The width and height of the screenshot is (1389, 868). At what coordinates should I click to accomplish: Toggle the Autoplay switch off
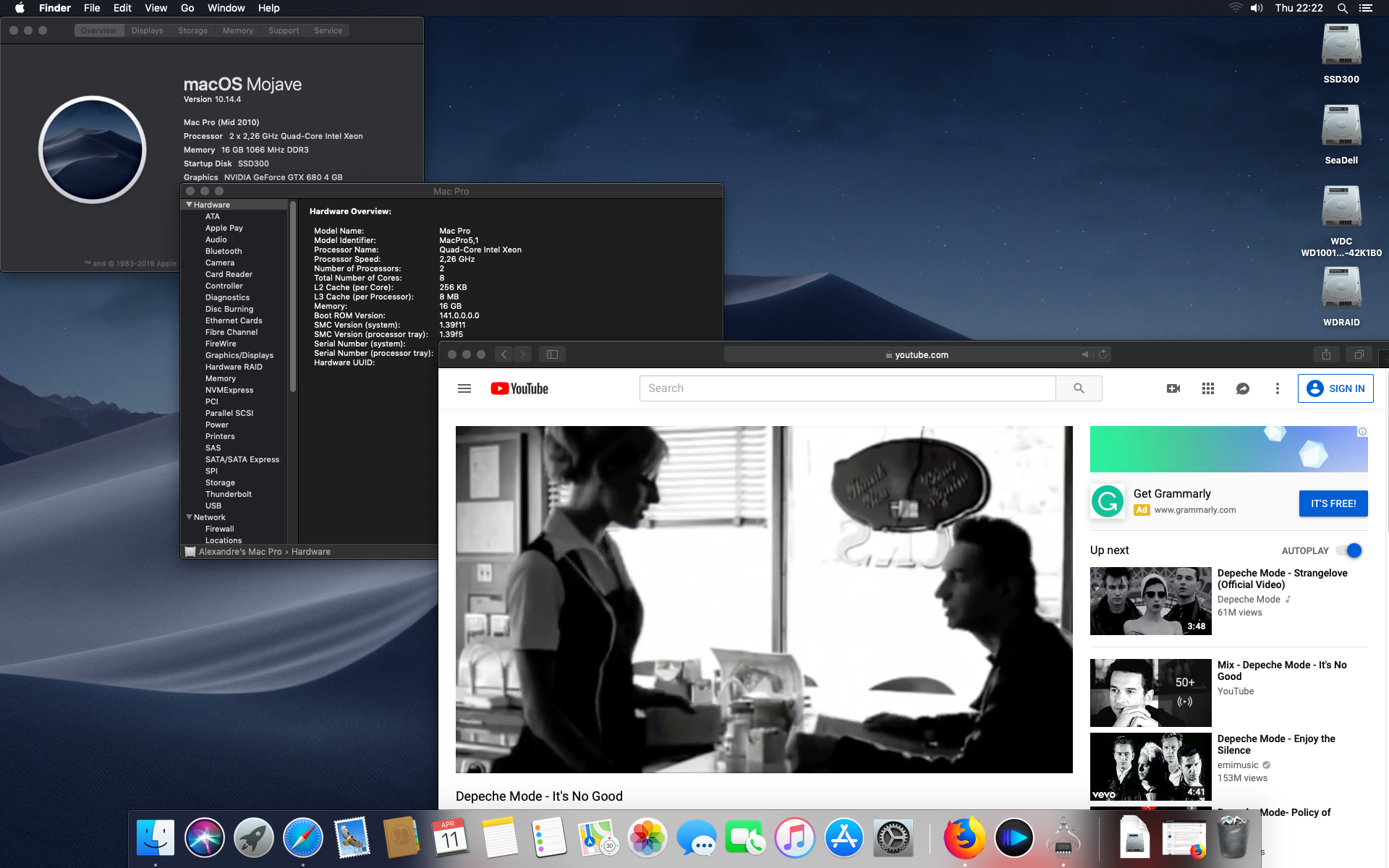click(1350, 550)
